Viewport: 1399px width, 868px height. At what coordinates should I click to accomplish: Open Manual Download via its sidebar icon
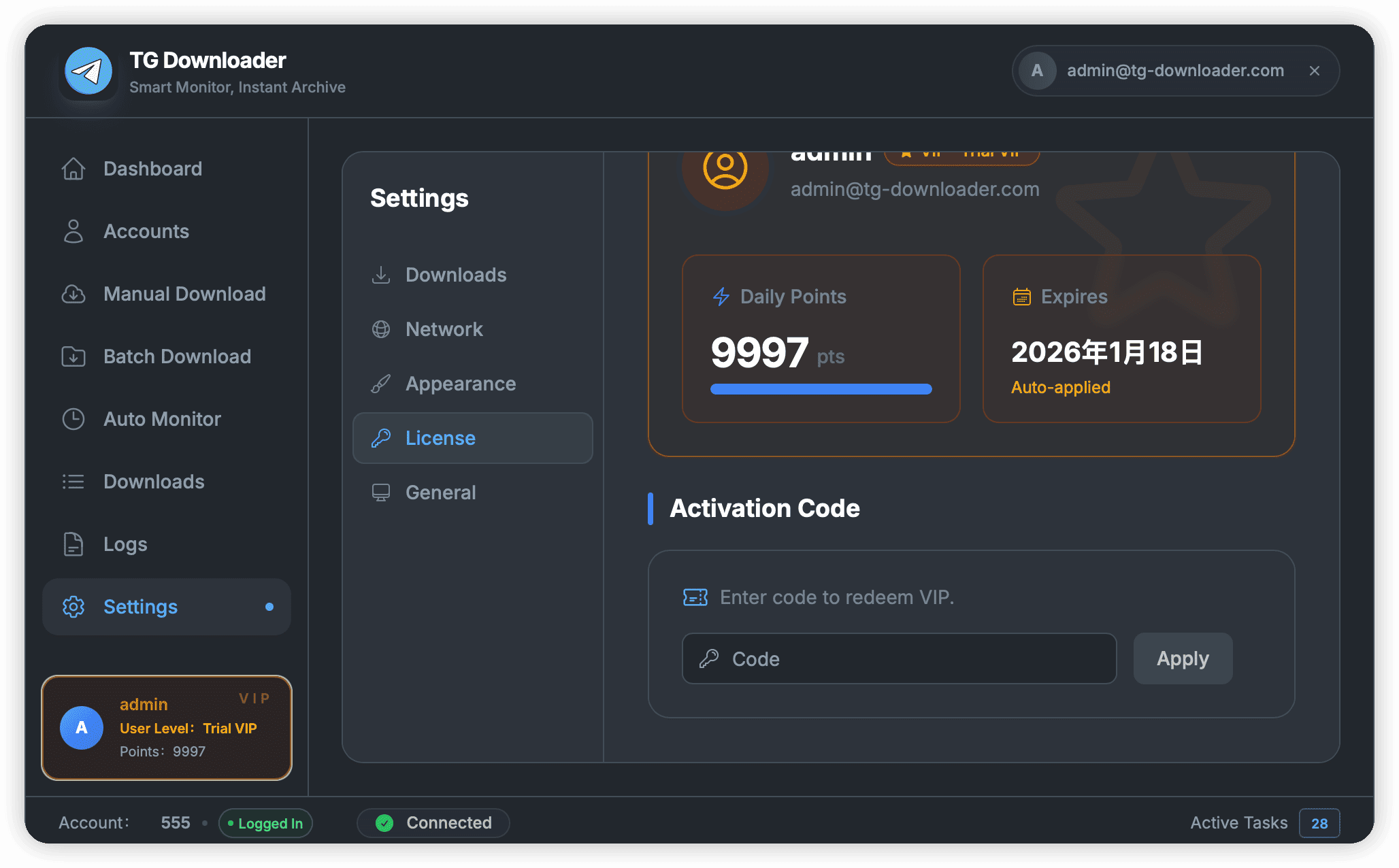point(73,294)
